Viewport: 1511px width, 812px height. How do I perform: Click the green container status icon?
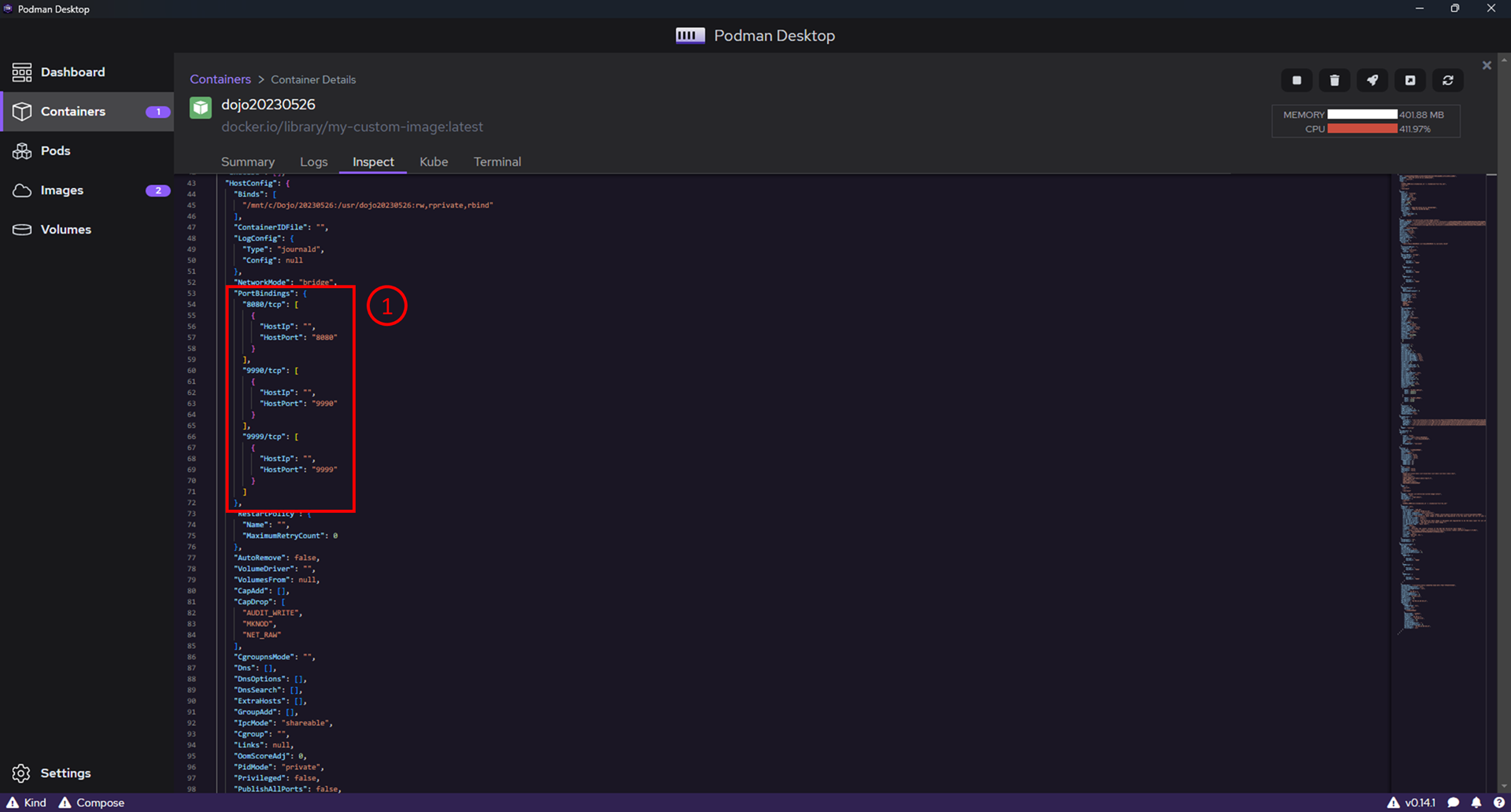tap(201, 108)
